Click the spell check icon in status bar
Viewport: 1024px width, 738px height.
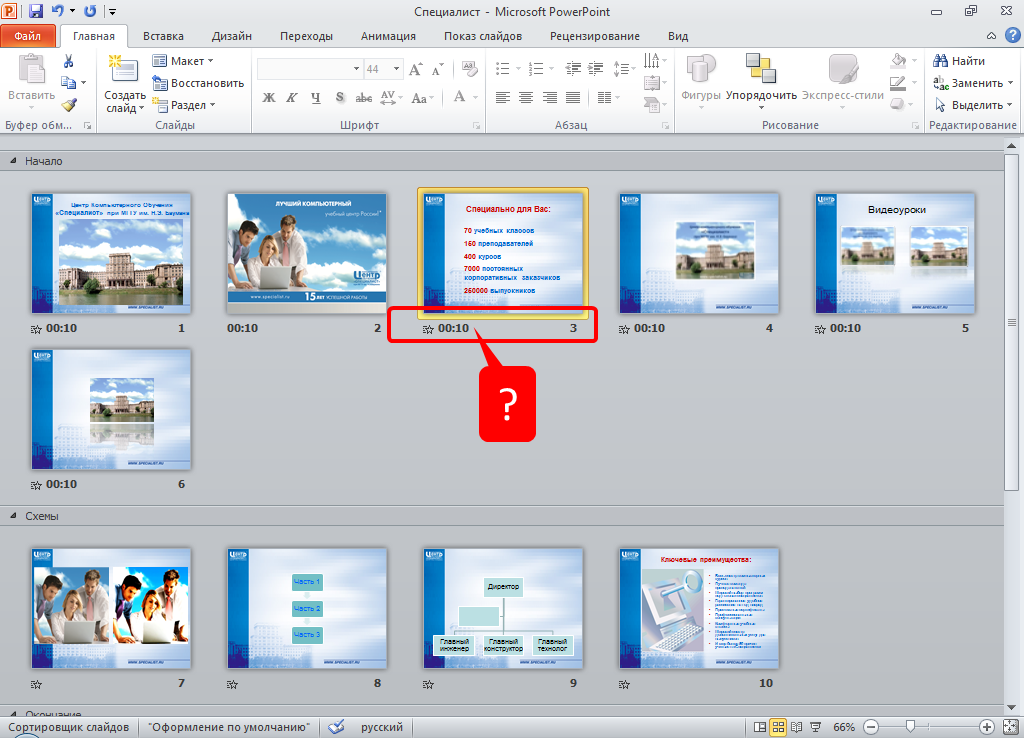pyautogui.click(x=337, y=727)
